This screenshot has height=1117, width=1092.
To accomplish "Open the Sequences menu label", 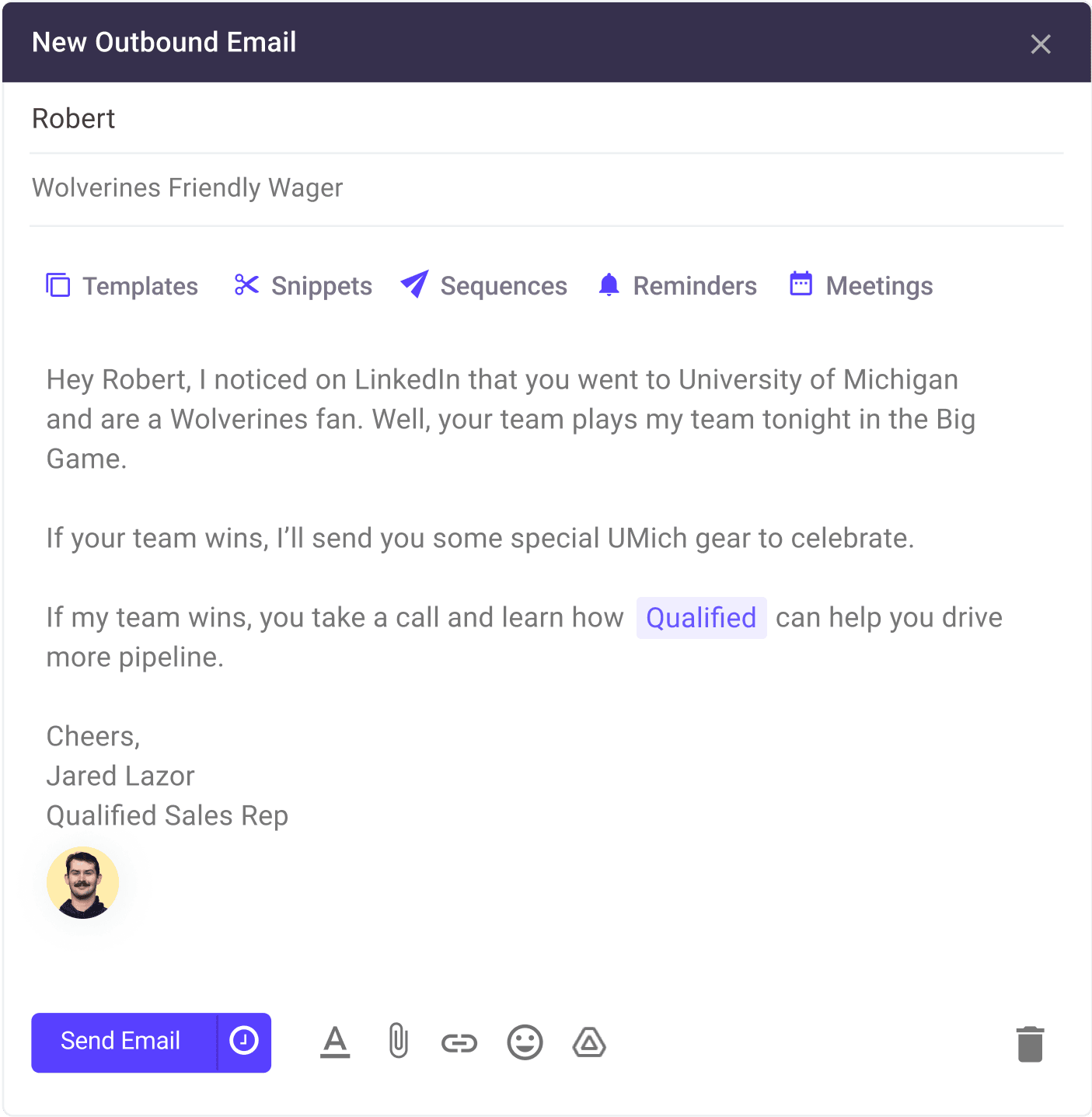I will 504,286.
